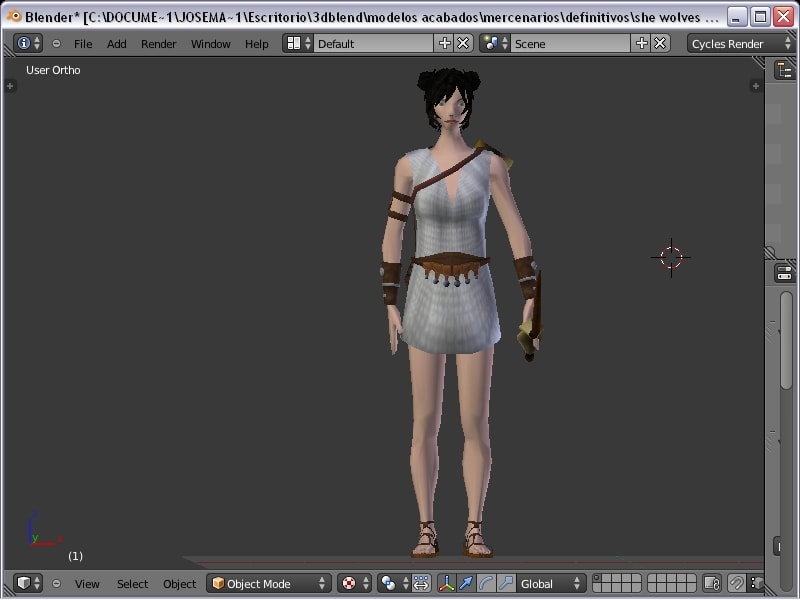Open the Render menu
The width and height of the screenshot is (800, 600).
pyautogui.click(x=158, y=43)
